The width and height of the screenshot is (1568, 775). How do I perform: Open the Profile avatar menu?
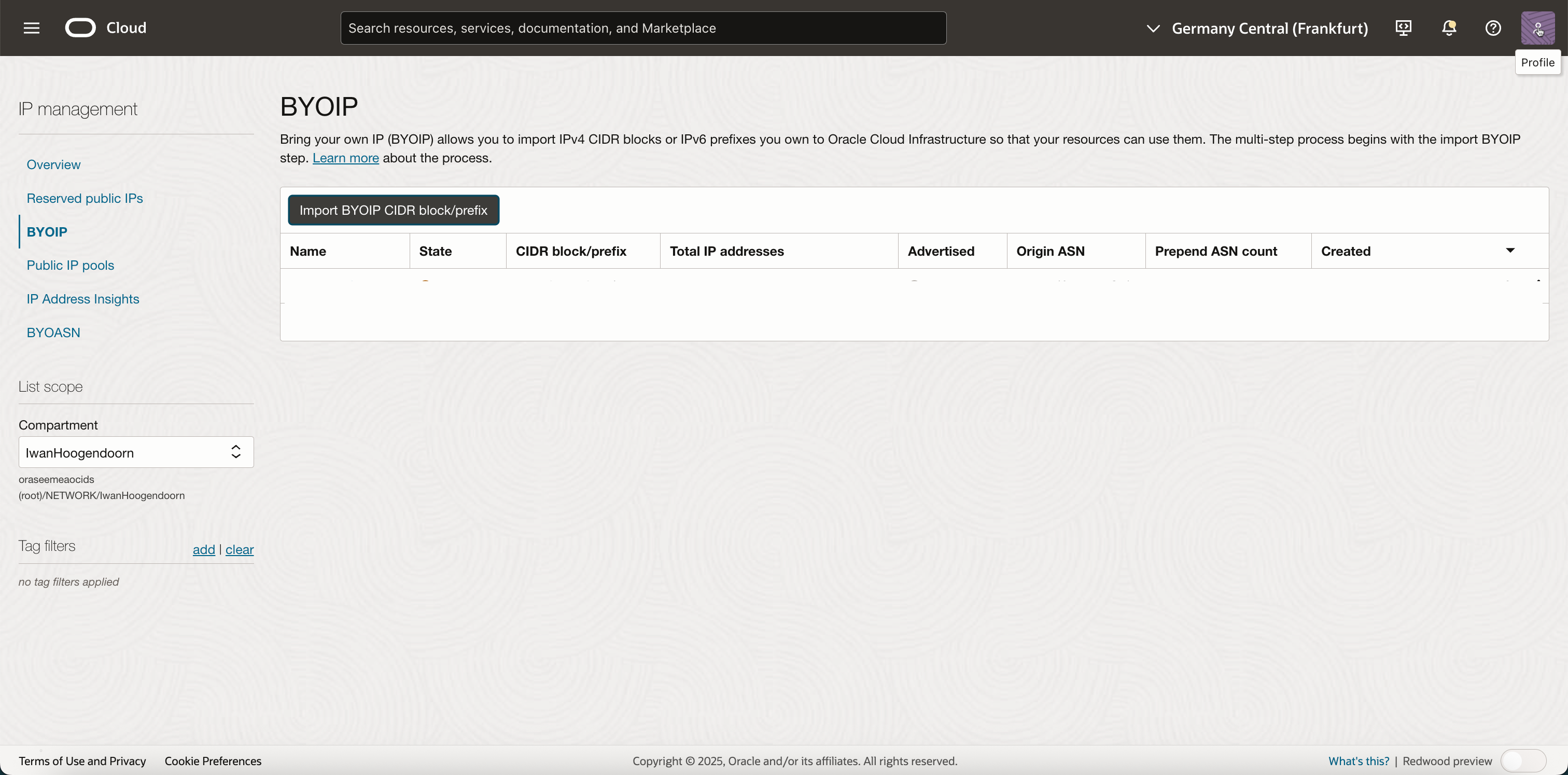tap(1537, 28)
